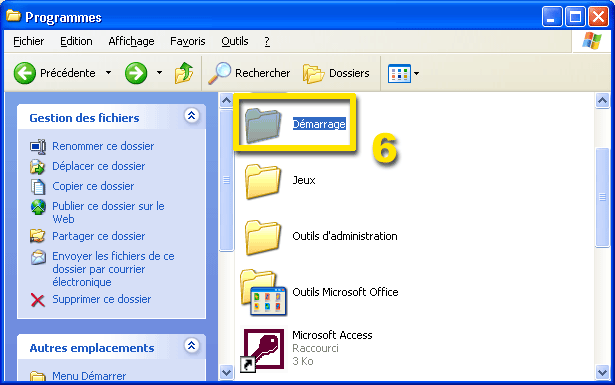Click the file list scrollbar thumb
The width and height of the screenshot is (615, 385).
[x=602, y=197]
